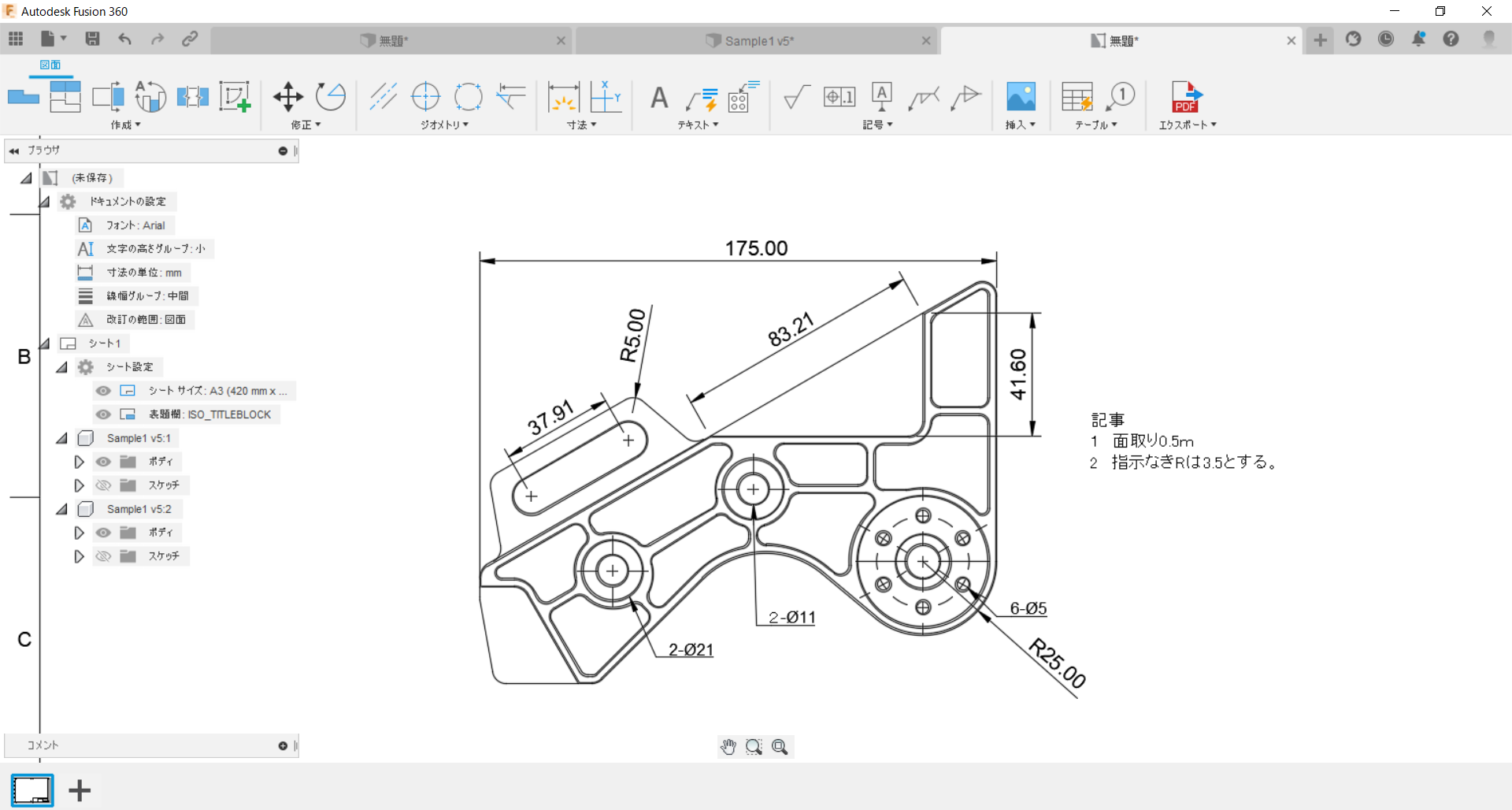Switch to the Sample1 v5* document tab
Image resolution: width=1512 pixels, height=810 pixels.
coord(758,41)
